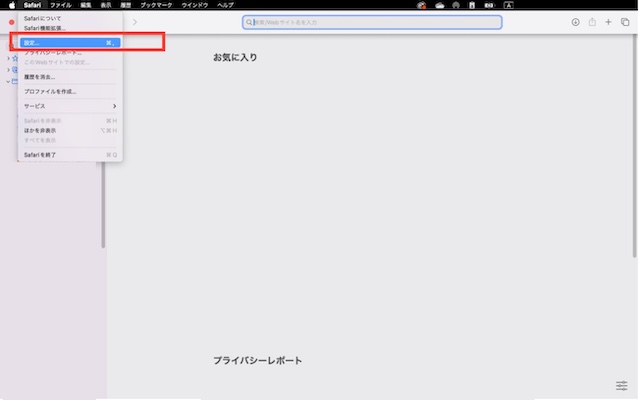Expand the サービス submenu
The width and height of the screenshot is (640, 400).
[70, 106]
